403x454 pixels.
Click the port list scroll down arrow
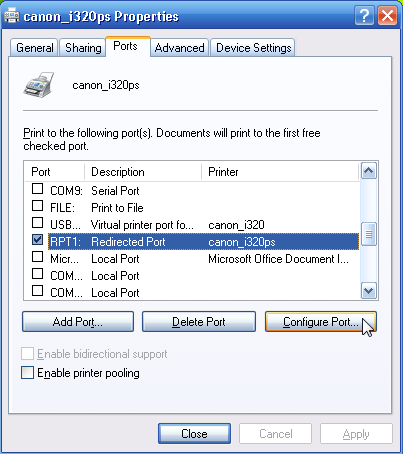pyautogui.click(x=369, y=291)
